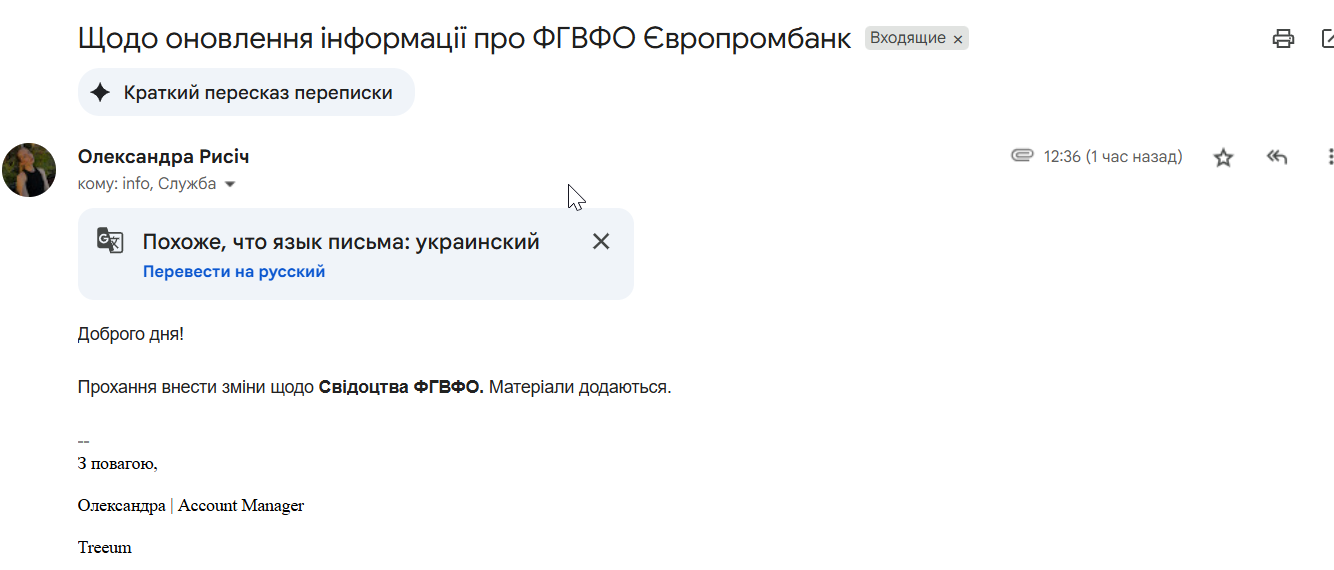The width and height of the screenshot is (1334, 570).
Task: Reply to all with the double-arrow icon
Action: (1277, 157)
